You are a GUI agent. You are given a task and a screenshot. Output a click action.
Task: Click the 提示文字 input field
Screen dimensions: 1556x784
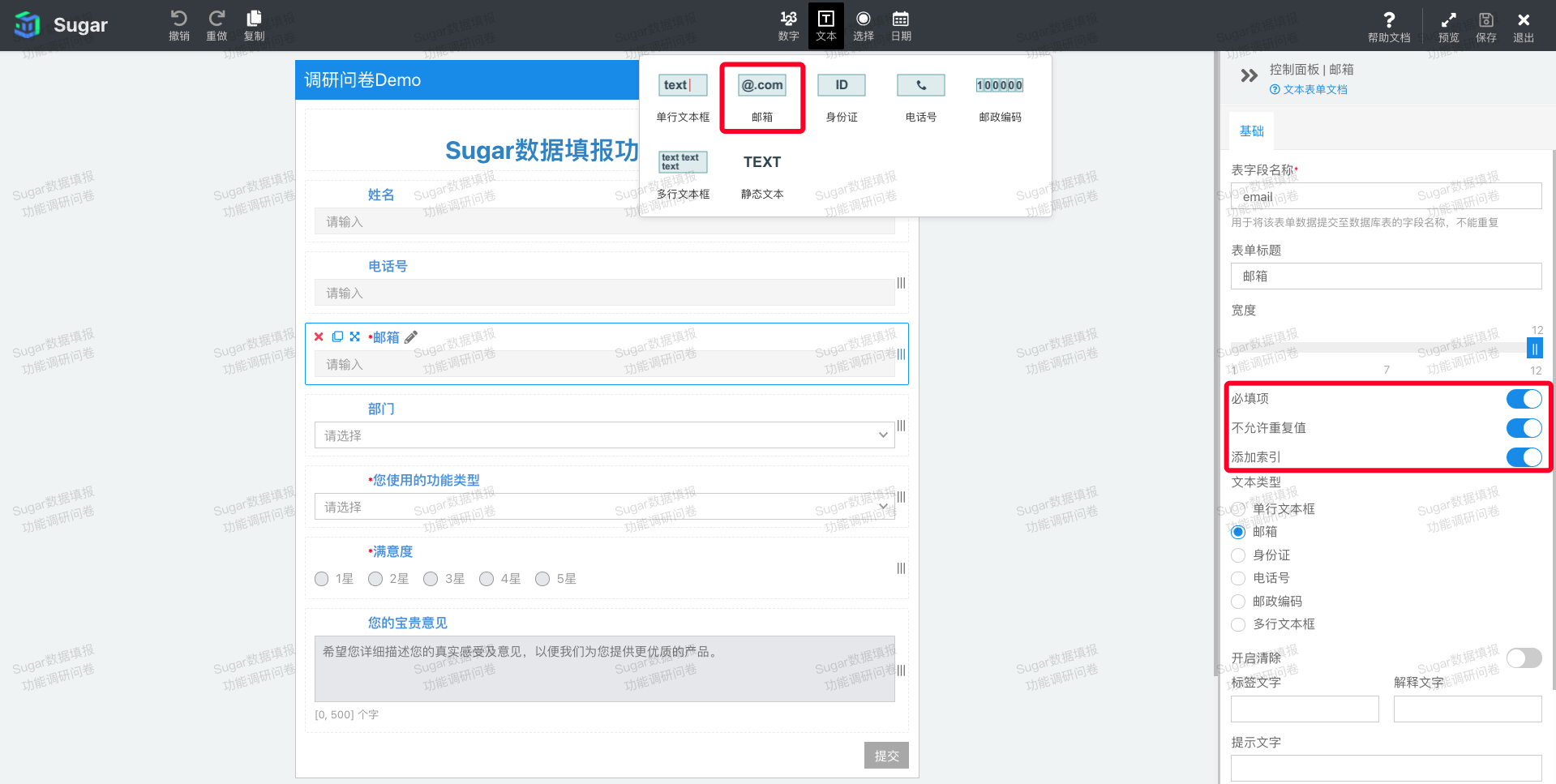(x=1386, y=769)
